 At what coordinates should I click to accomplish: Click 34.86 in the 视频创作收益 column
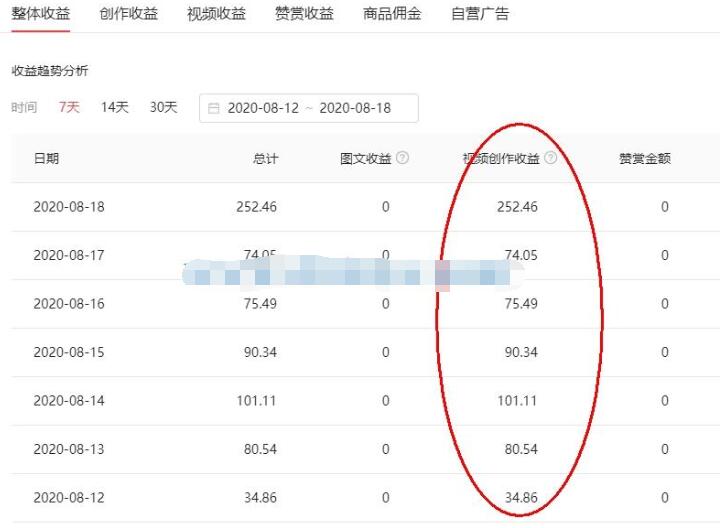coord(517,498)
